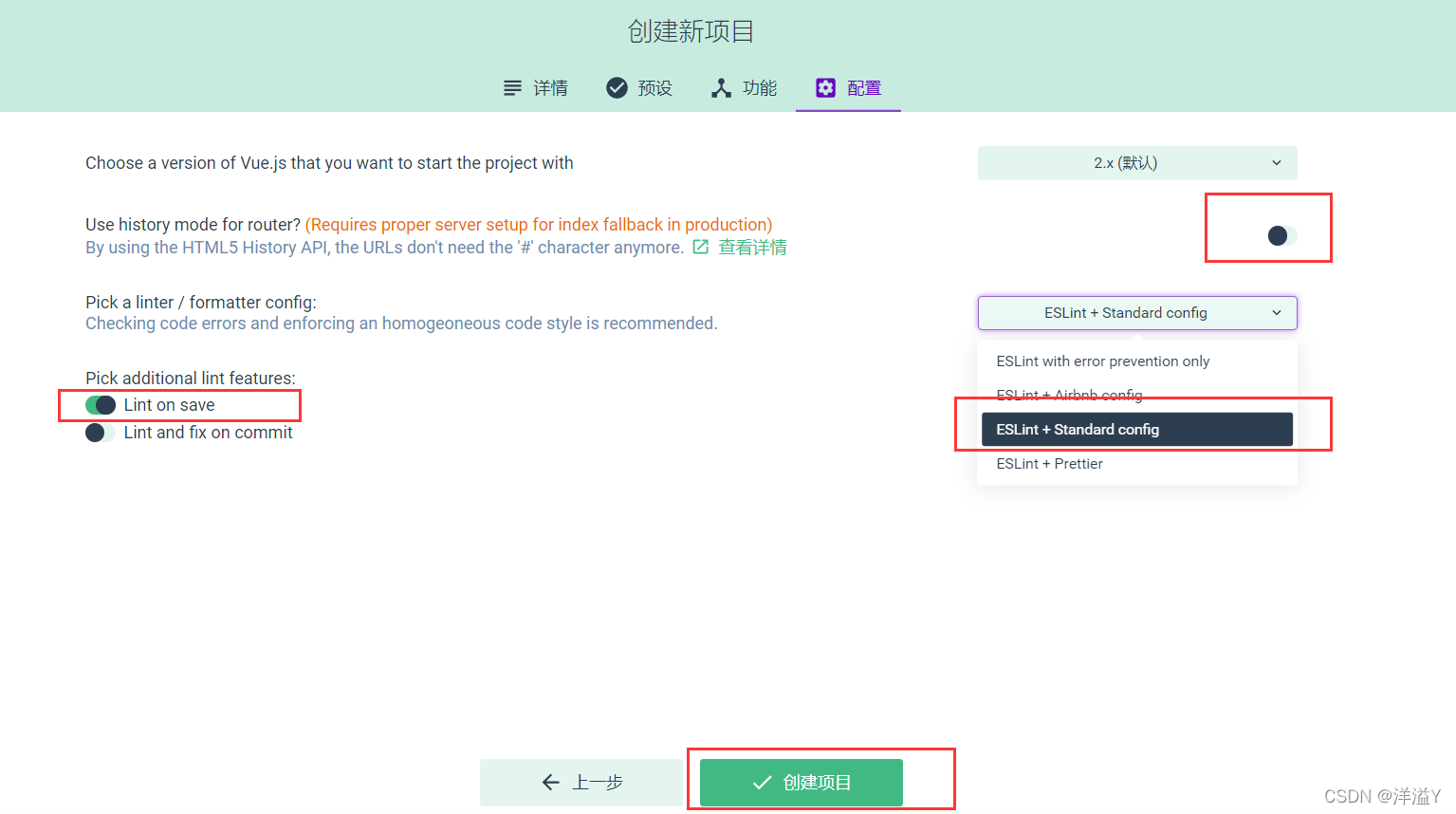Disable the Lint on save switch
1456x814 pixels.
point(101,405)
